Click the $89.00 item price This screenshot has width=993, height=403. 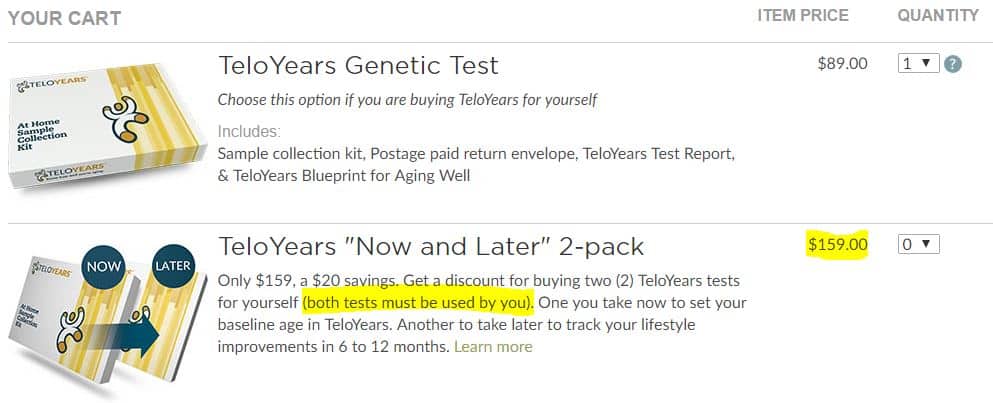coord(842,63)
